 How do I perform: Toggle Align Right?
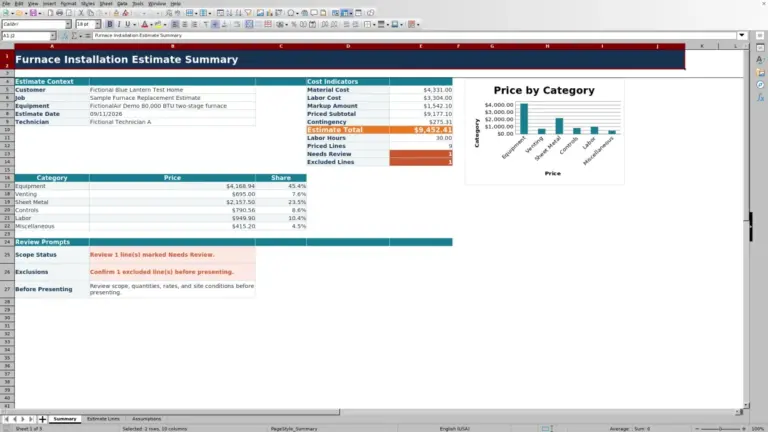pyautogui.click(x=194, y=24)
